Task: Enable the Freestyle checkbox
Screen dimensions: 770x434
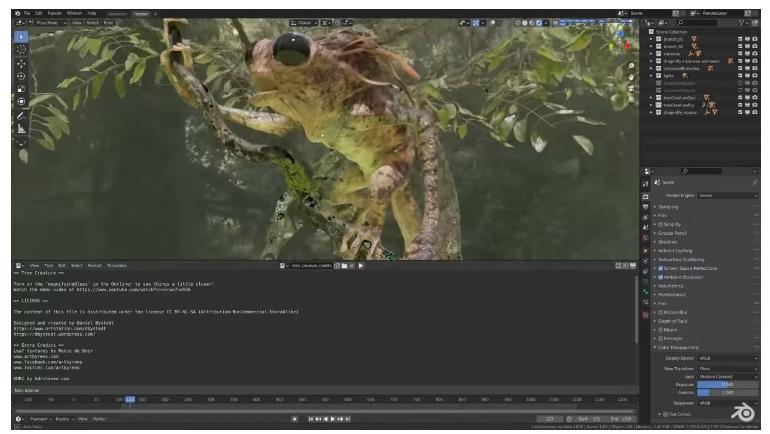Action: tap(661, 339)
